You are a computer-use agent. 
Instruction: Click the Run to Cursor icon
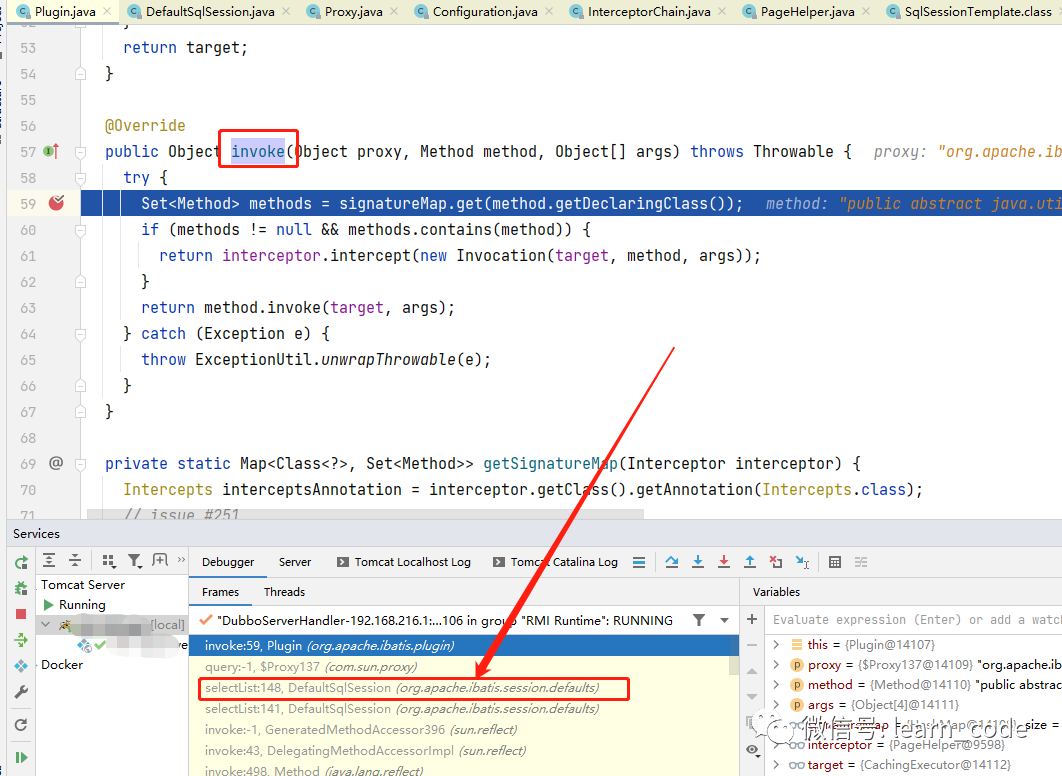[802, 562]
